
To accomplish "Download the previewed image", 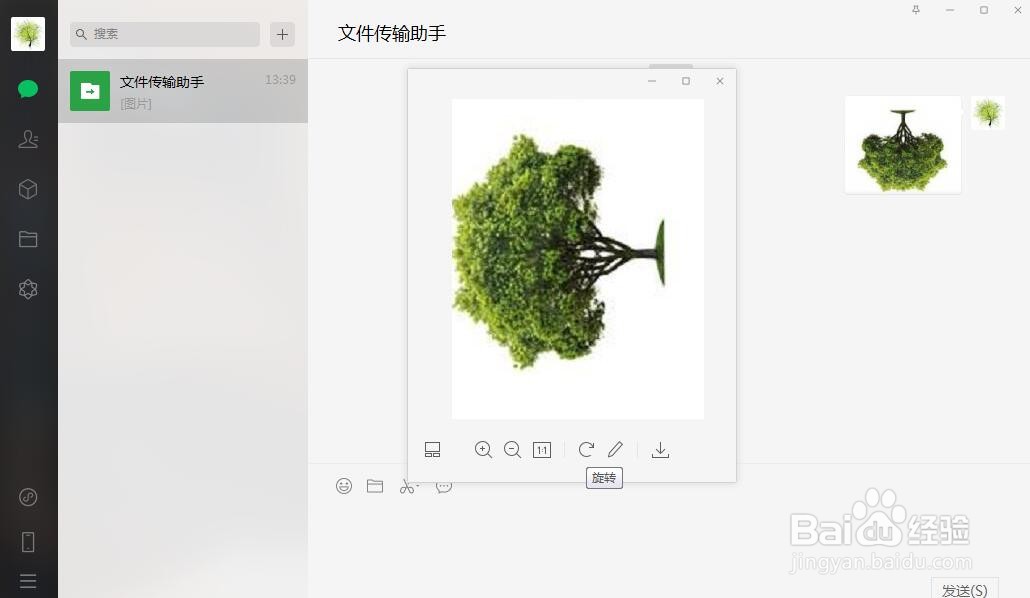I will pyautogui.click(x=660, y=449).
